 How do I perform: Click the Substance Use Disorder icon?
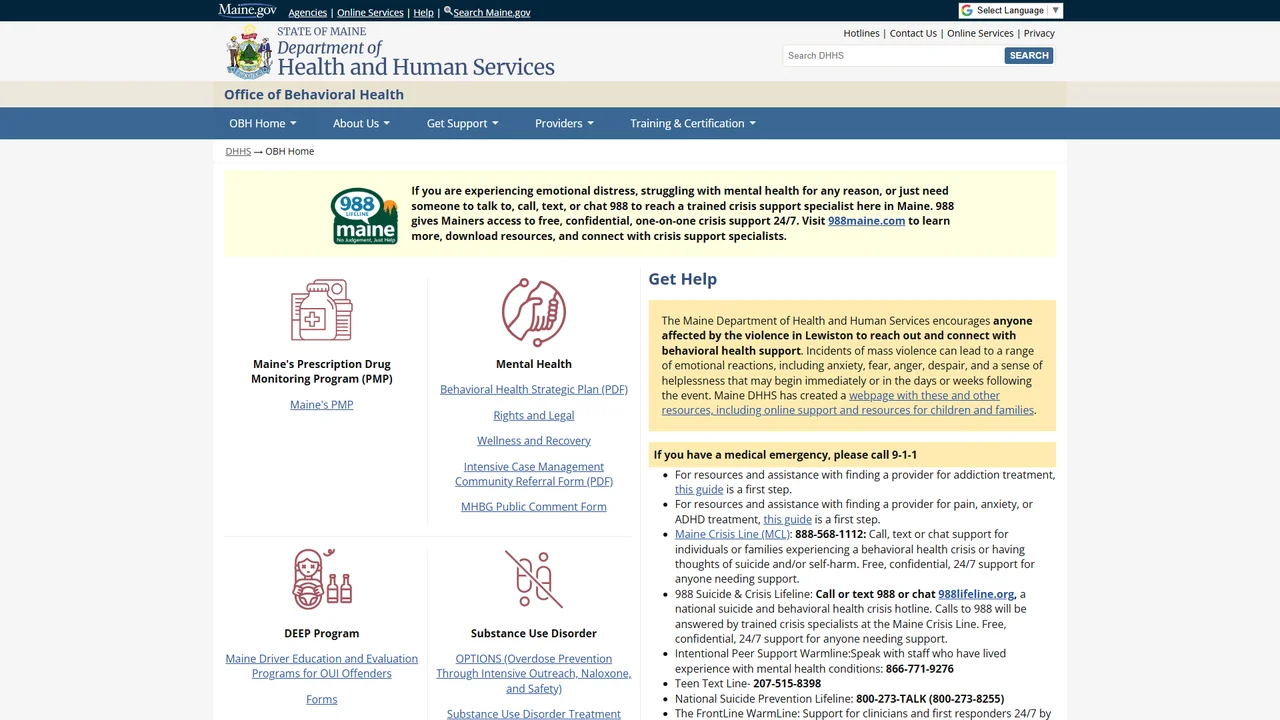click(534, 579)
